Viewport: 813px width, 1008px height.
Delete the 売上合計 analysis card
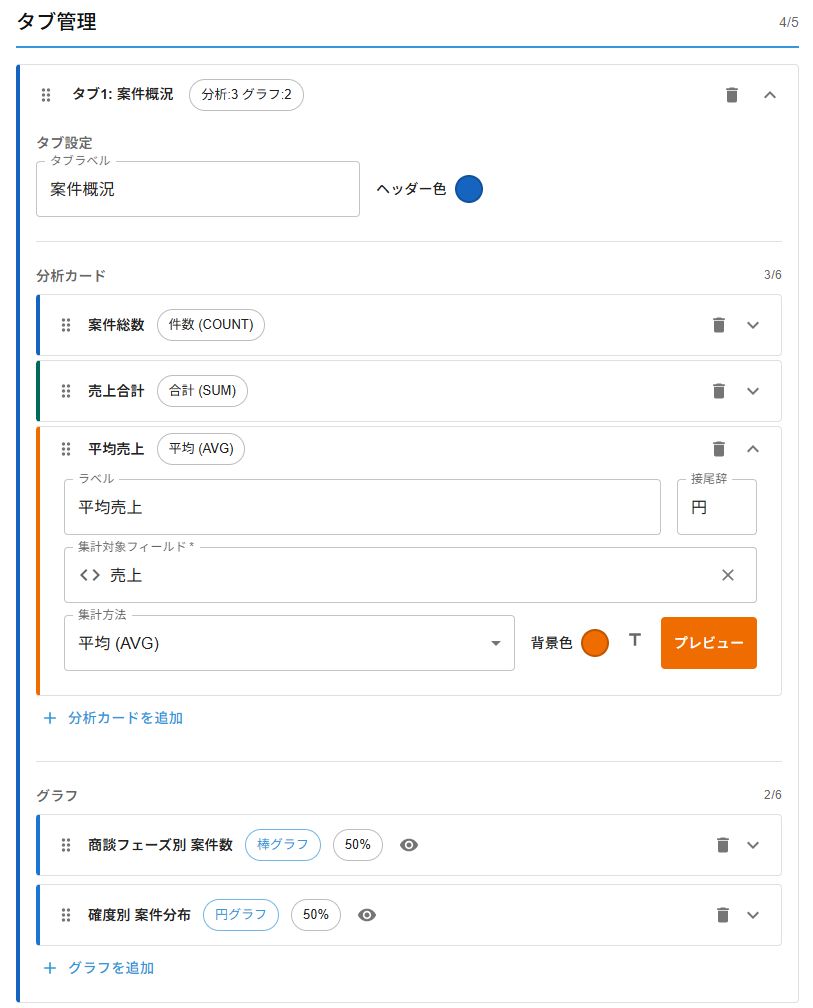718,390
